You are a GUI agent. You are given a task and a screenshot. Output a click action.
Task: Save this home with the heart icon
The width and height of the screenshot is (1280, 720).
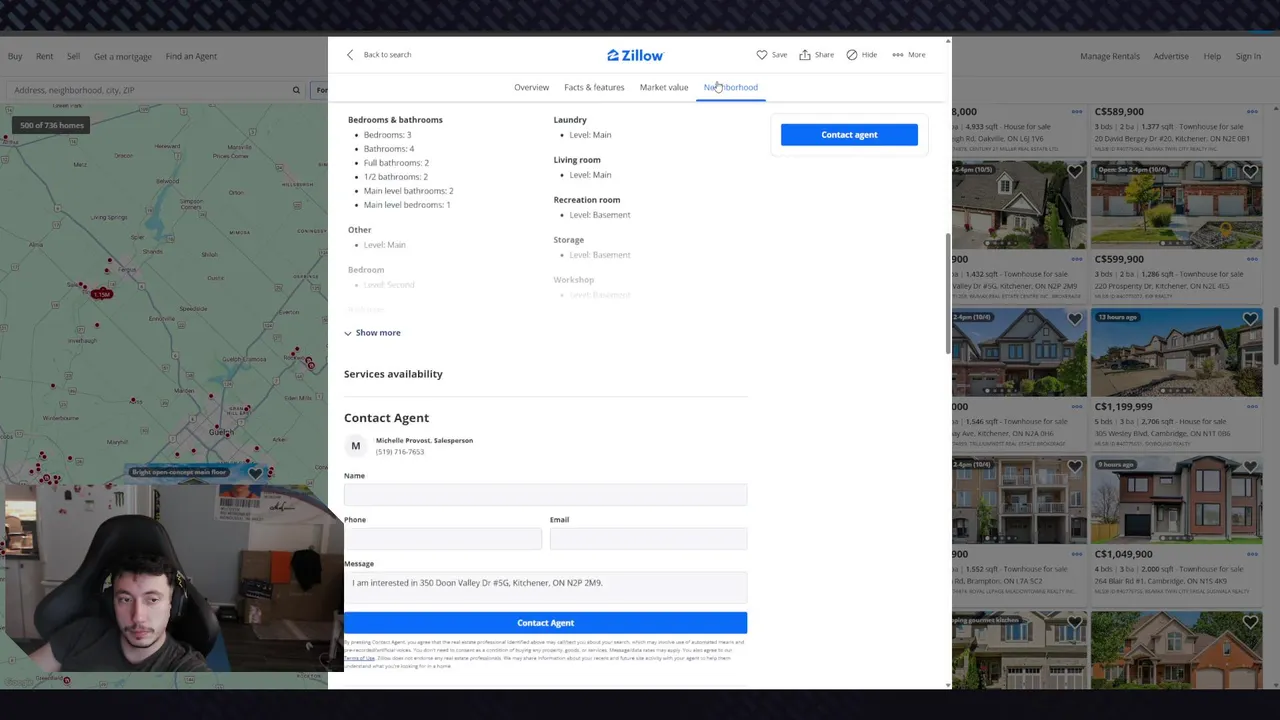click(762, 55)
